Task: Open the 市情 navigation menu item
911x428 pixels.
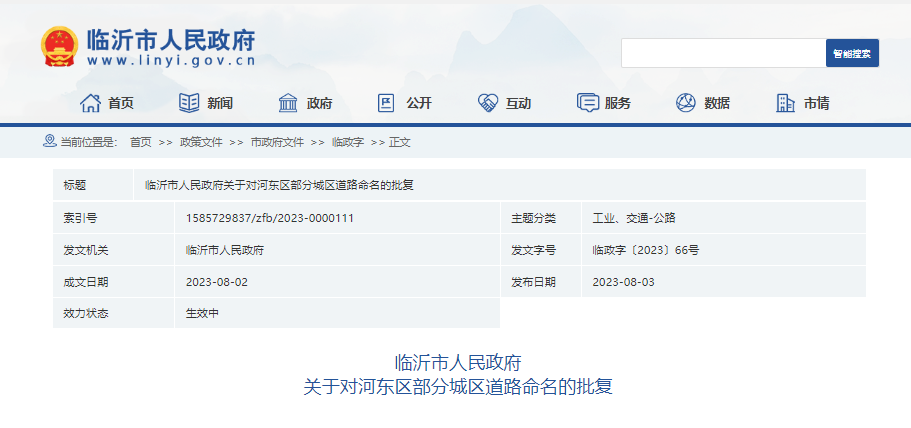Action: point(816,104)
